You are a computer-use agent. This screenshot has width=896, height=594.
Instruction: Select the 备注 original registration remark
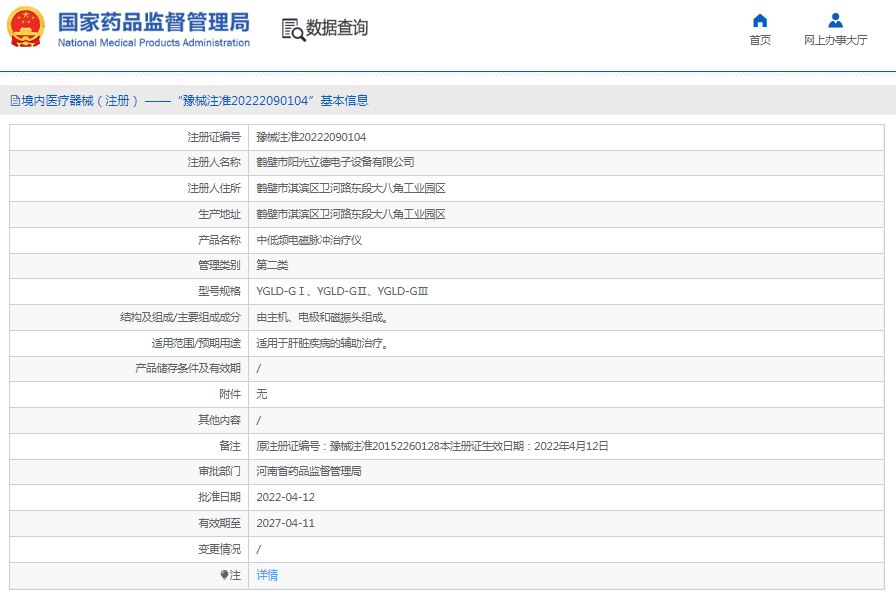(x=432, y=446)
